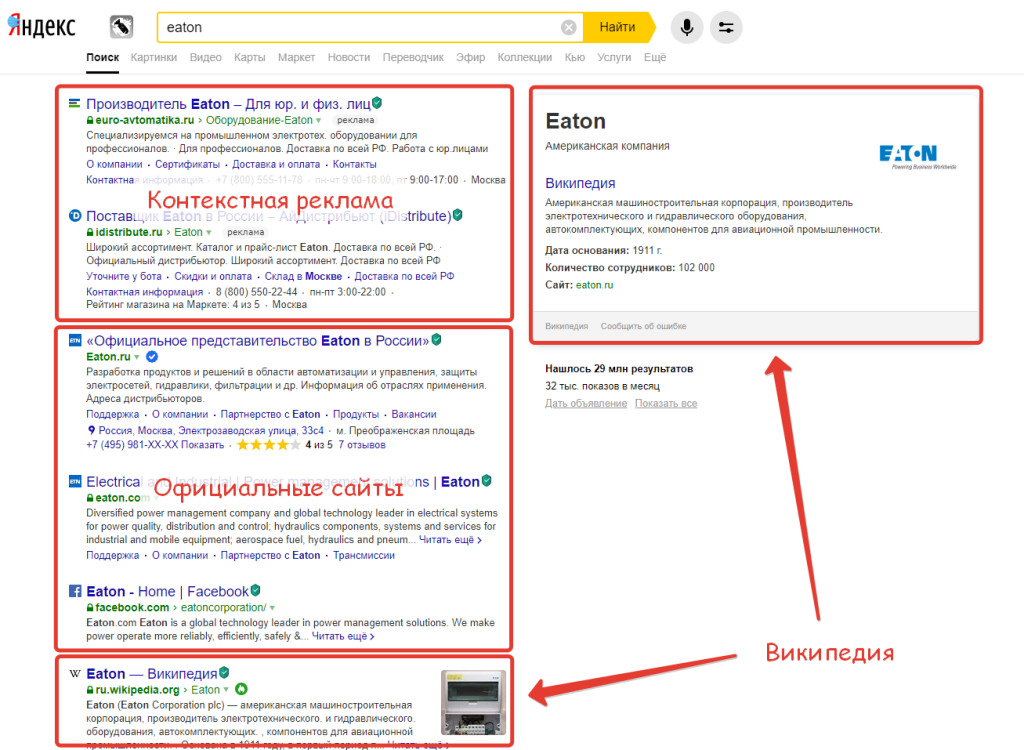The height and width of the screenshot is (750, 1024).
Task: Click the iDistribute ad favicon
Action: pos(75,216)
